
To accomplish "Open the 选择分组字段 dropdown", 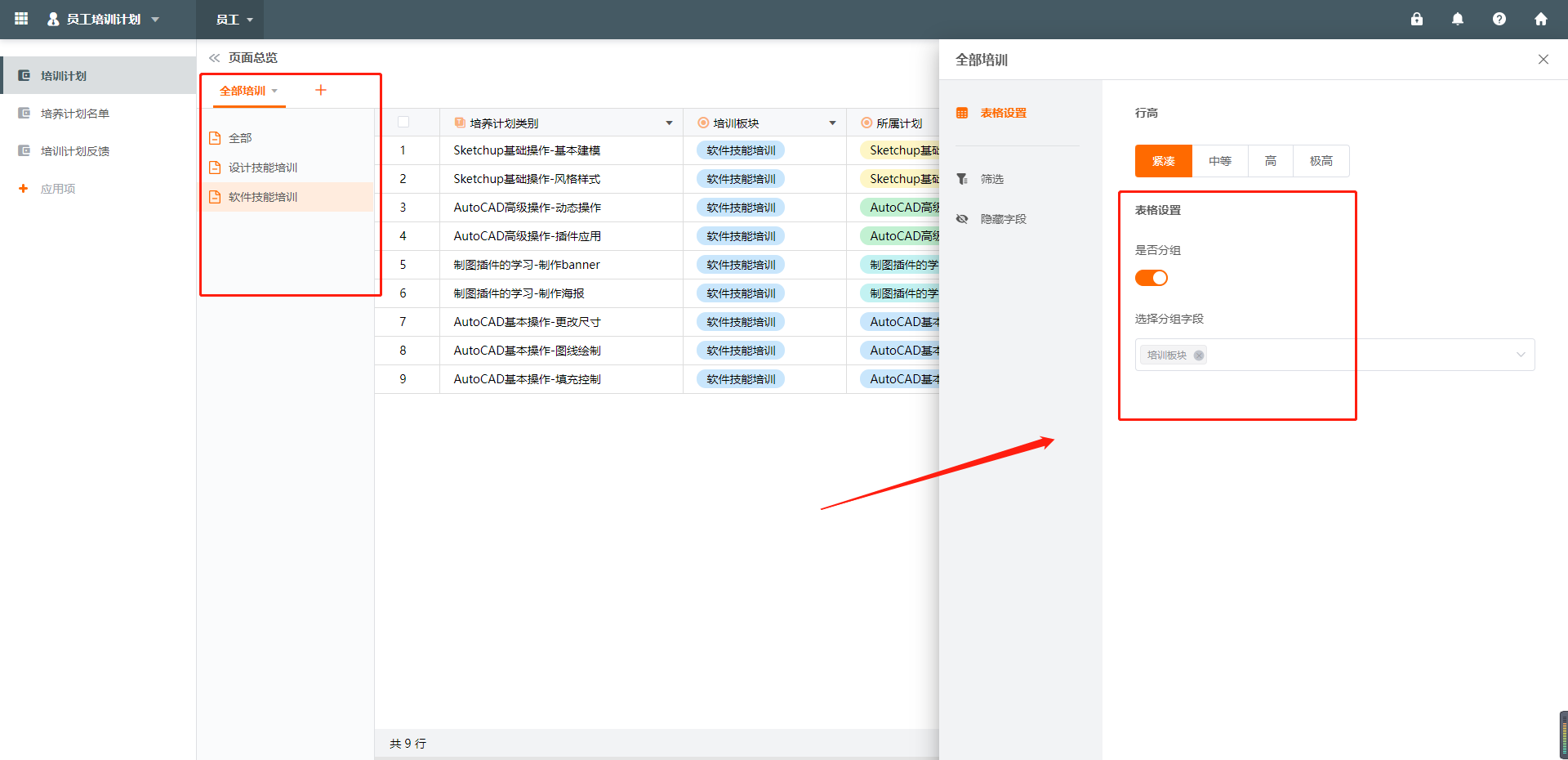I will point(1520,355).
